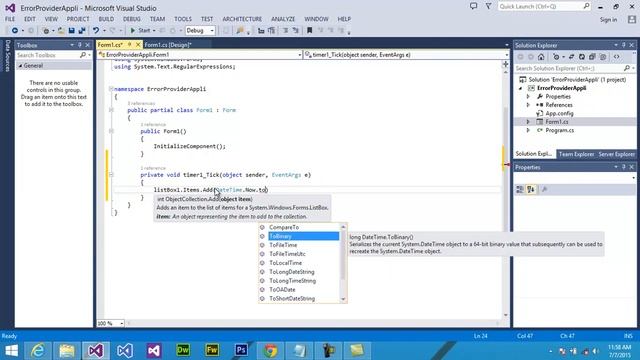The height and width of the screenshot is (360, 640).
Task: Toggle auto-hide pin on Solution Explorer
Action: tap(624, 45)
